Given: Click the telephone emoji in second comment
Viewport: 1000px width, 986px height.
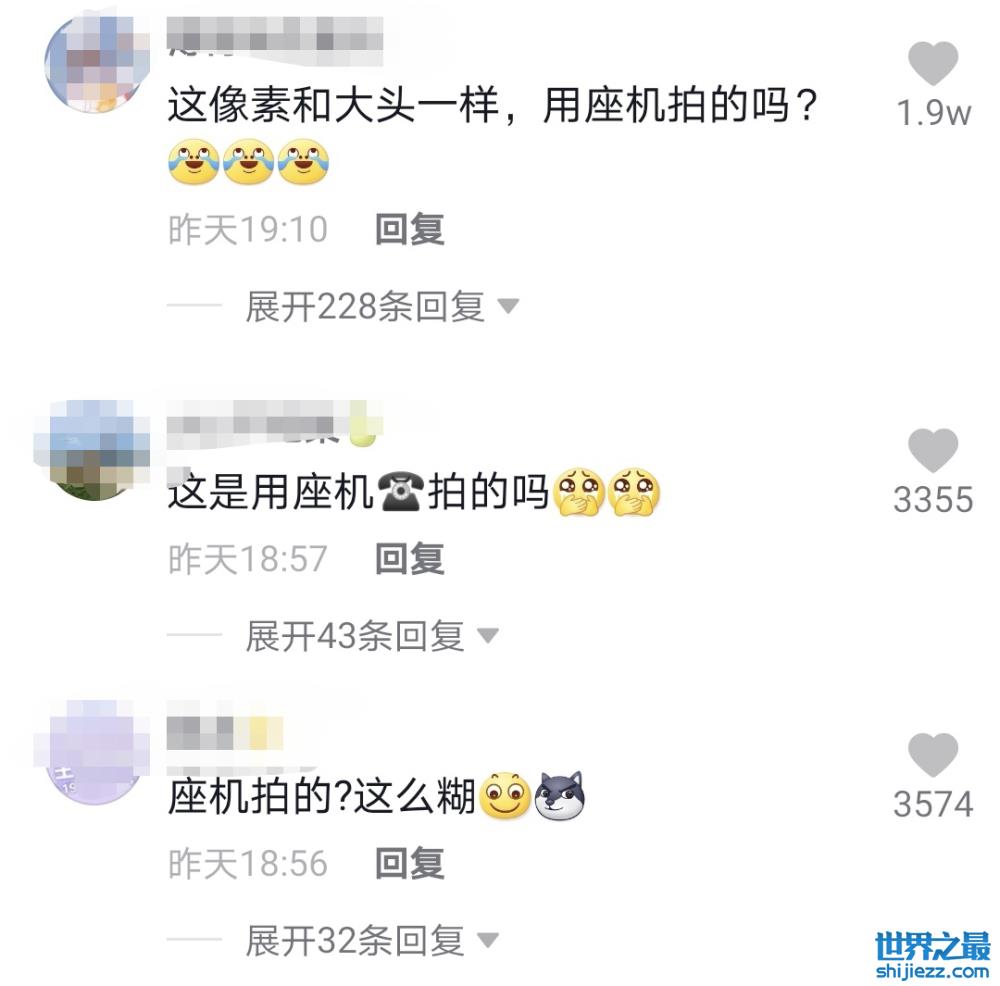Looking at the screenshot, I should coord(401,492).
